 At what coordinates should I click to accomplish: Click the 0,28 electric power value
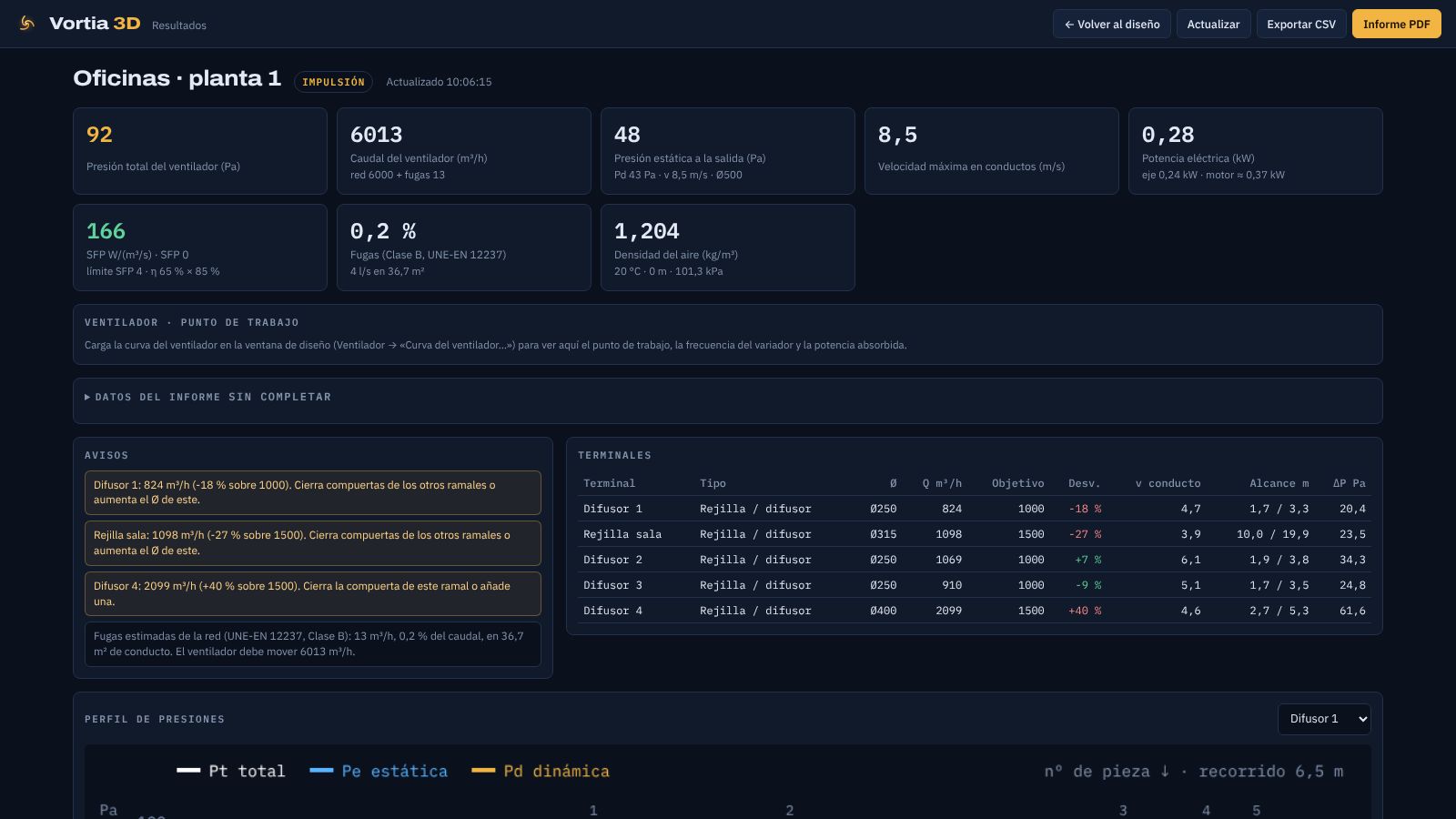[x=1168, y=135]
